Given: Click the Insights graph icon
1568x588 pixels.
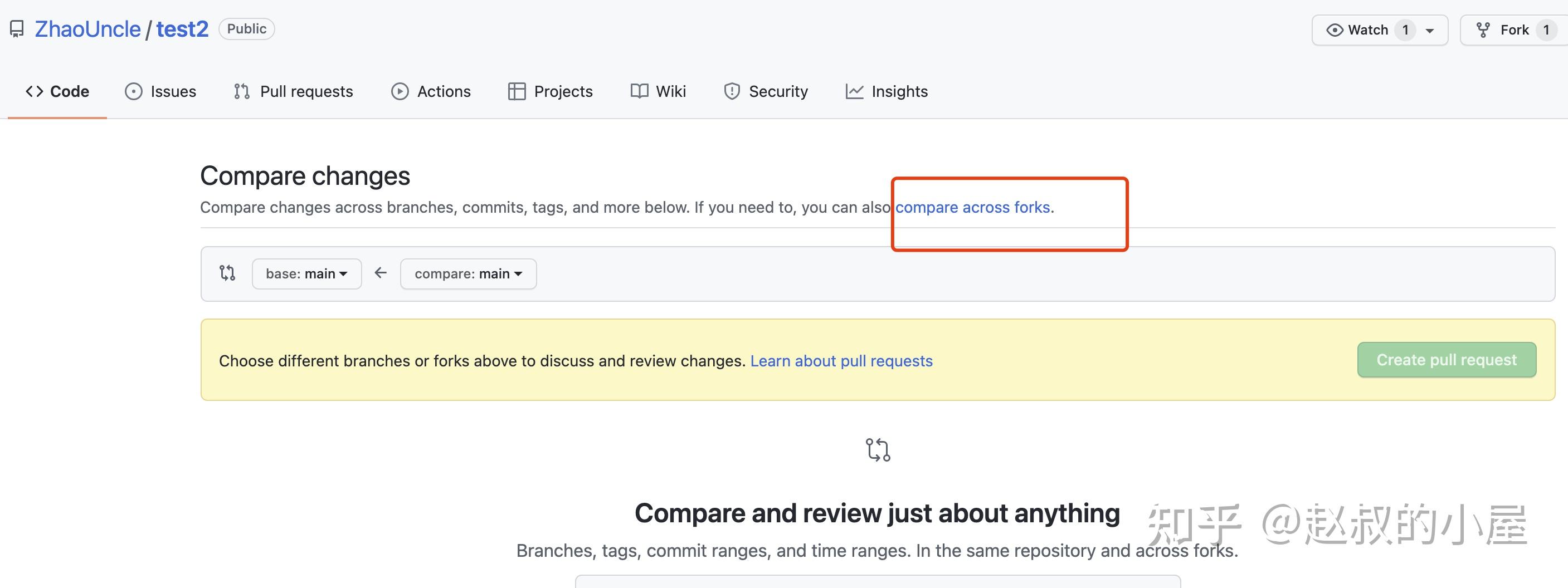Looking at the screenshot, I should pos(854,91).
